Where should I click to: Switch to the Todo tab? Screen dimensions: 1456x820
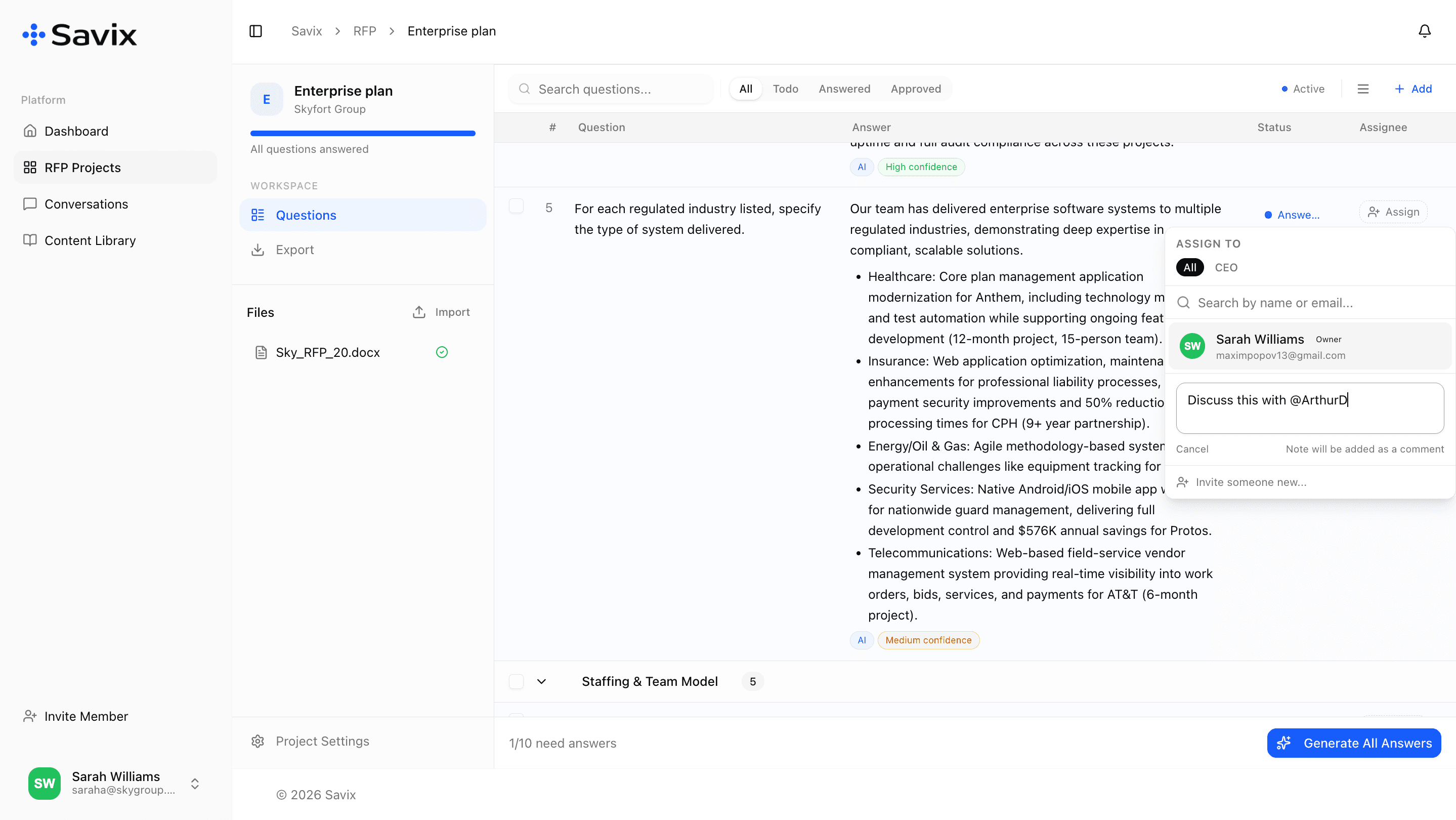[x=786, y=89]
